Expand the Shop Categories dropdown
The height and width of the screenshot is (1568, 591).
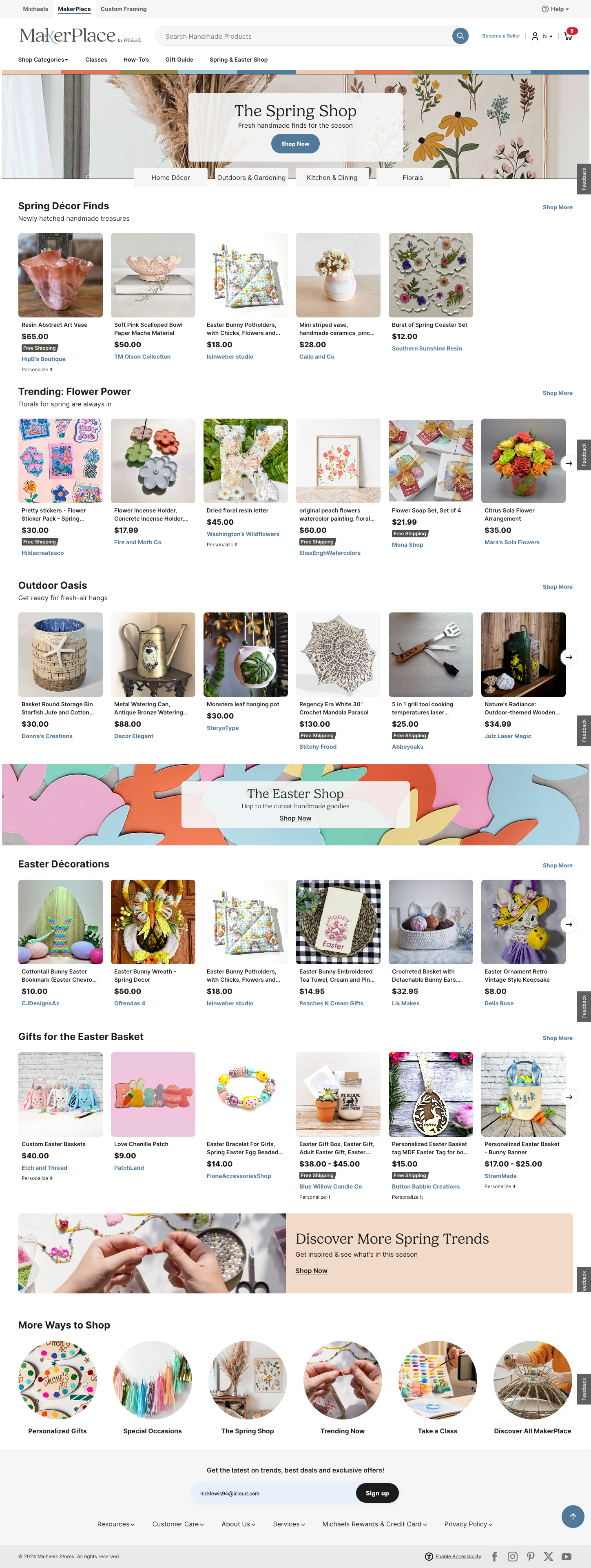click(43, 60)
